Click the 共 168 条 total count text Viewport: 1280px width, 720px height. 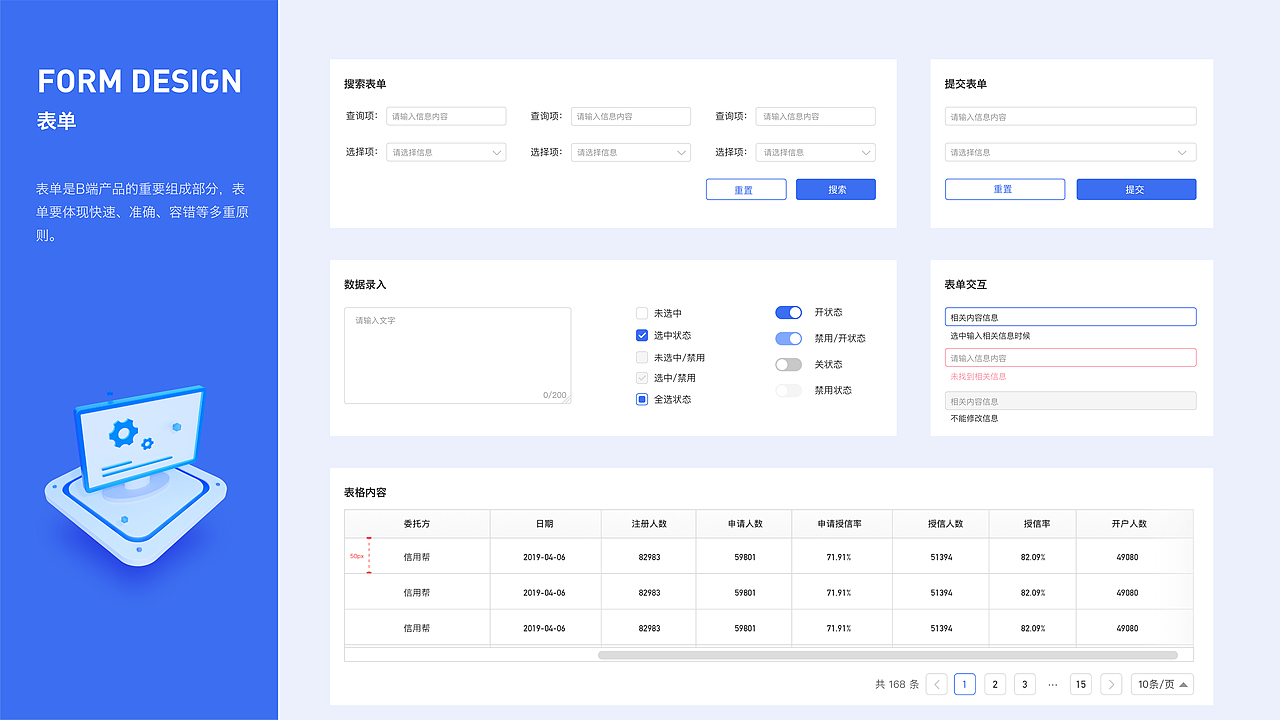tap(896, 684)
